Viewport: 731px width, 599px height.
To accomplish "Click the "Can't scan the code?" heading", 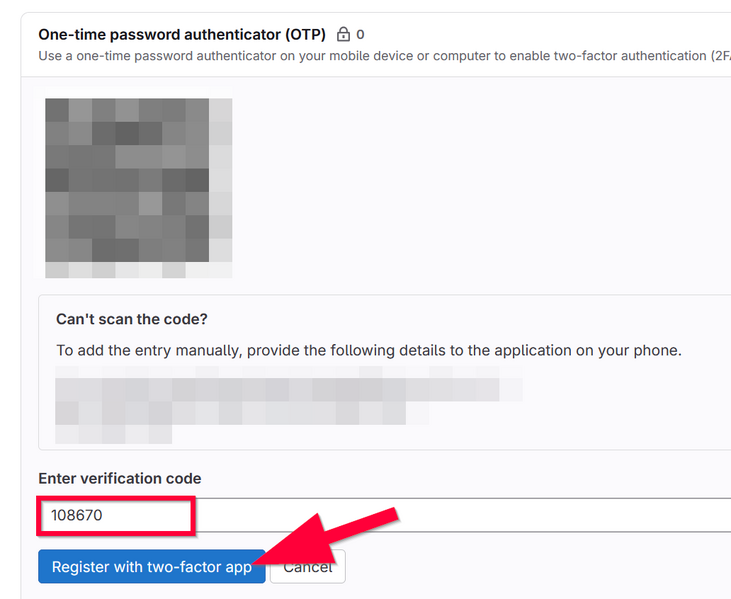I will [x=131, y=320].
